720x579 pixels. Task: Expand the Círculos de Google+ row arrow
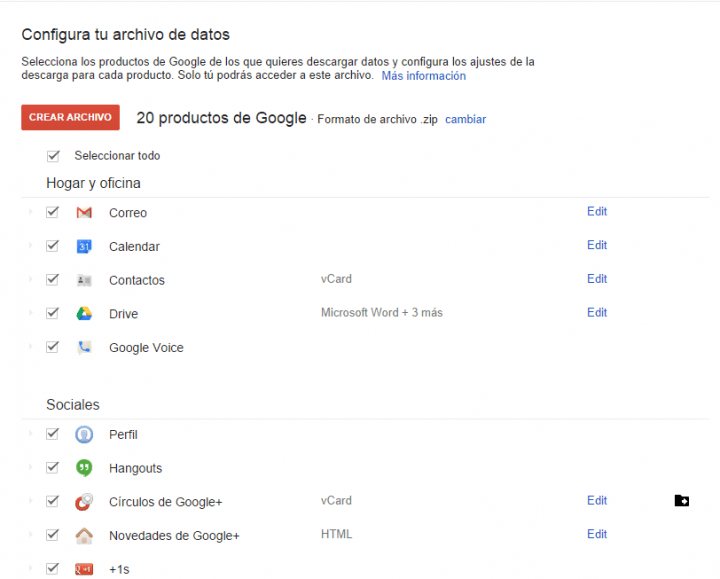click(x=31, y=500)
